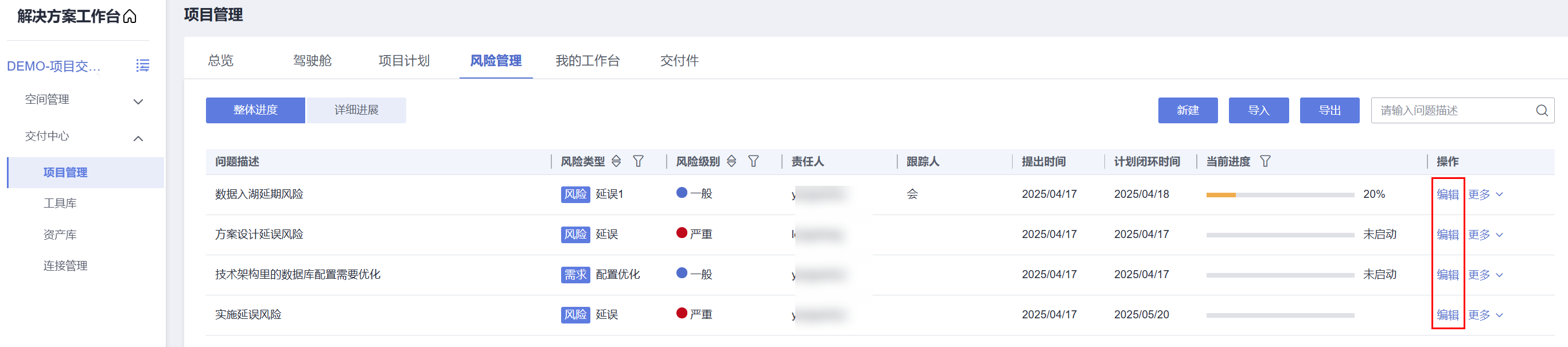Switch to the 总览 tab
This screenshot has width=1568, height=347.
coord(220,61)
